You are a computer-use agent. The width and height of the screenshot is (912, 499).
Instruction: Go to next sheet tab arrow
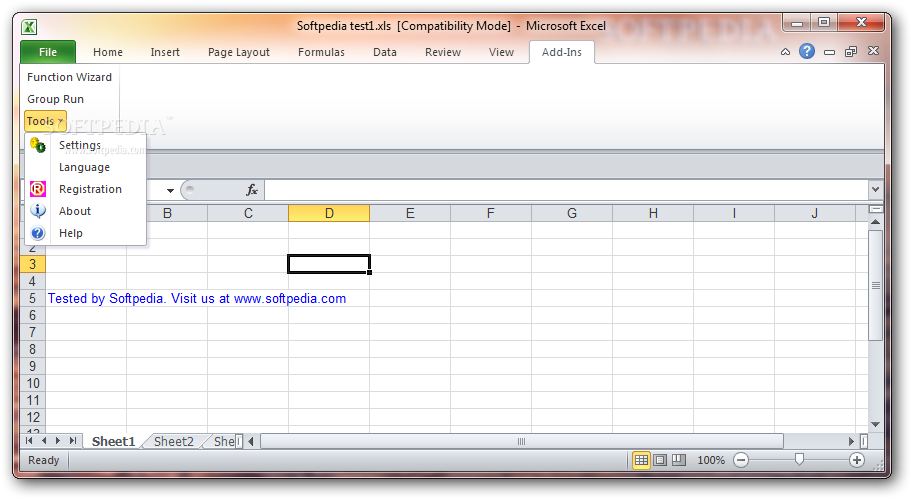[58, 441]
